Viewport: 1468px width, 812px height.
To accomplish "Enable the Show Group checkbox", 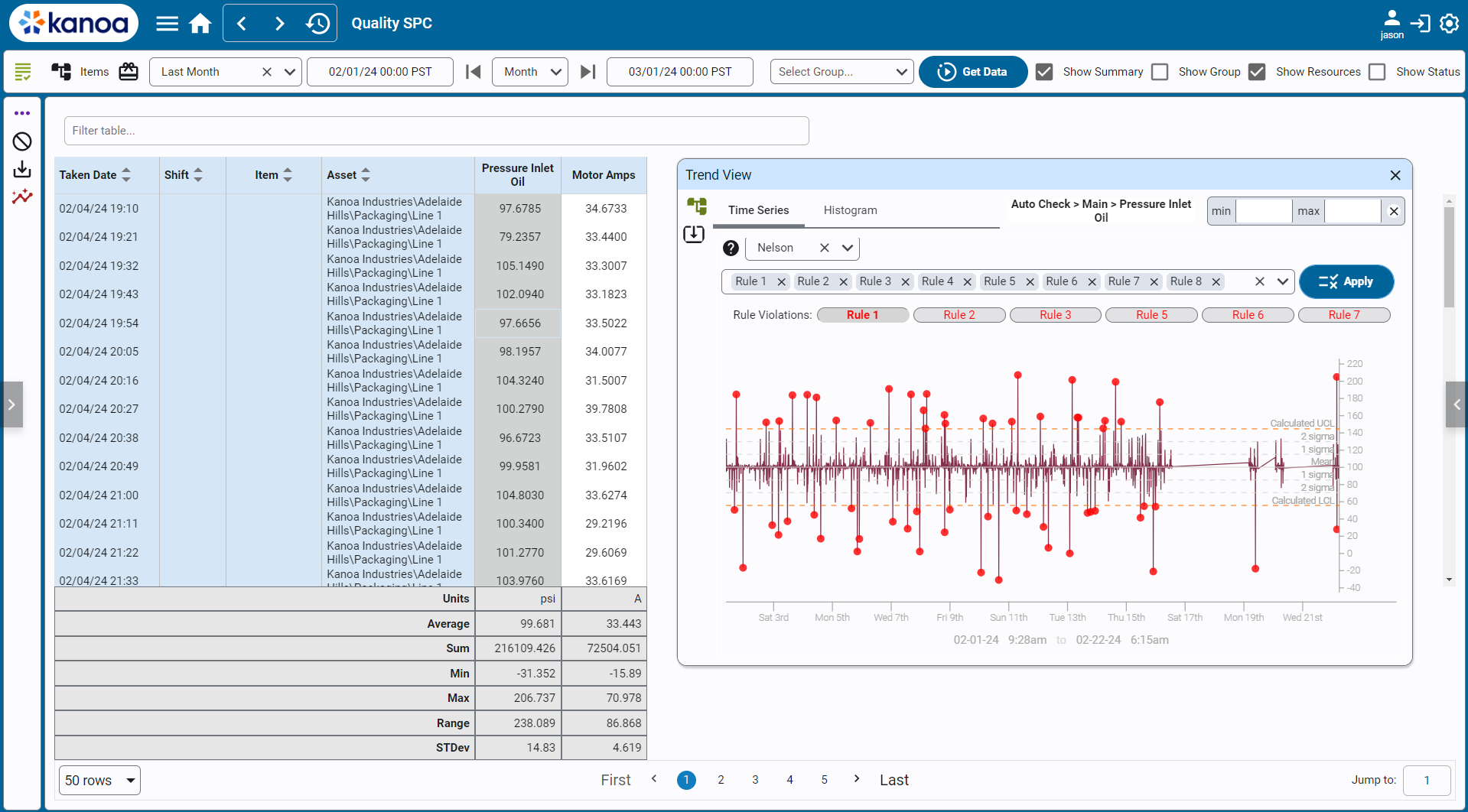I will [1160, 72].
